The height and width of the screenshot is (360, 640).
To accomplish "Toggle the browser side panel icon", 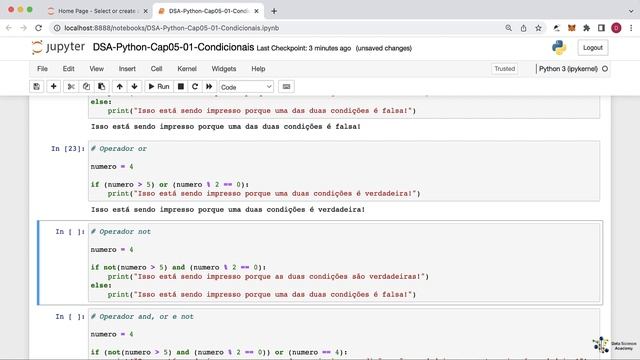I will tap(601, 28).
